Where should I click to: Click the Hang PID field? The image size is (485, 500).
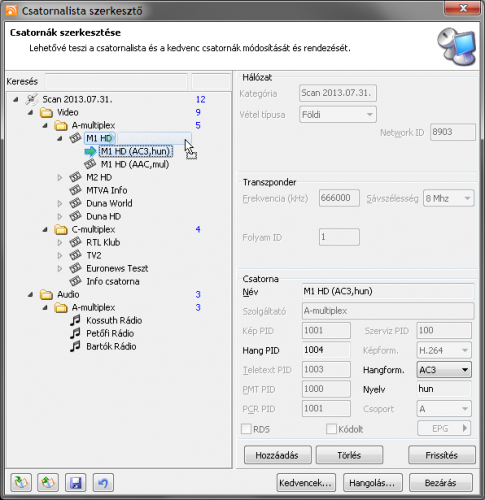pyautogui.click(x=326, y=350)
